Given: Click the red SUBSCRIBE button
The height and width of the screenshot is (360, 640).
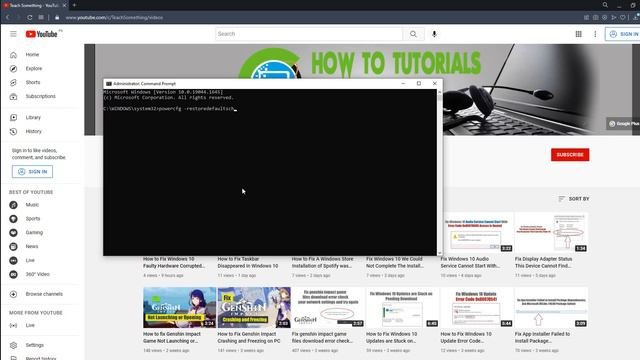Looking at the screenshot, I should (x=570, y=155).
